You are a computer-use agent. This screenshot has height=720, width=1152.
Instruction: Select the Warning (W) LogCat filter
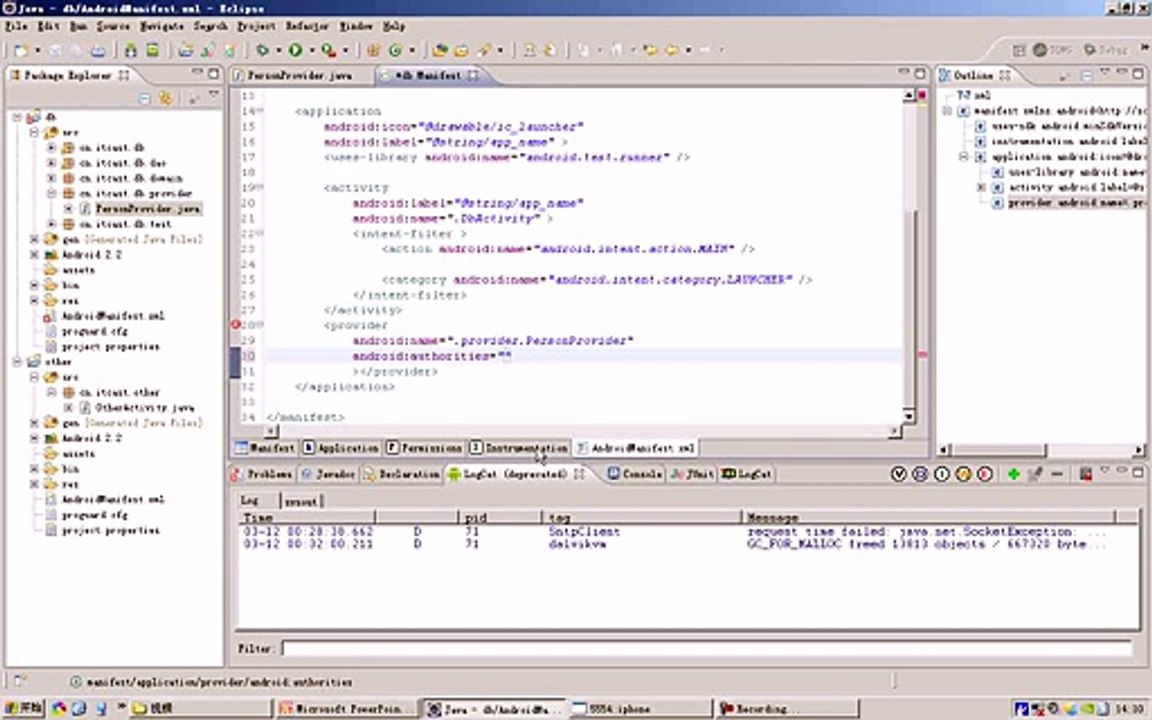pos(963,474)
